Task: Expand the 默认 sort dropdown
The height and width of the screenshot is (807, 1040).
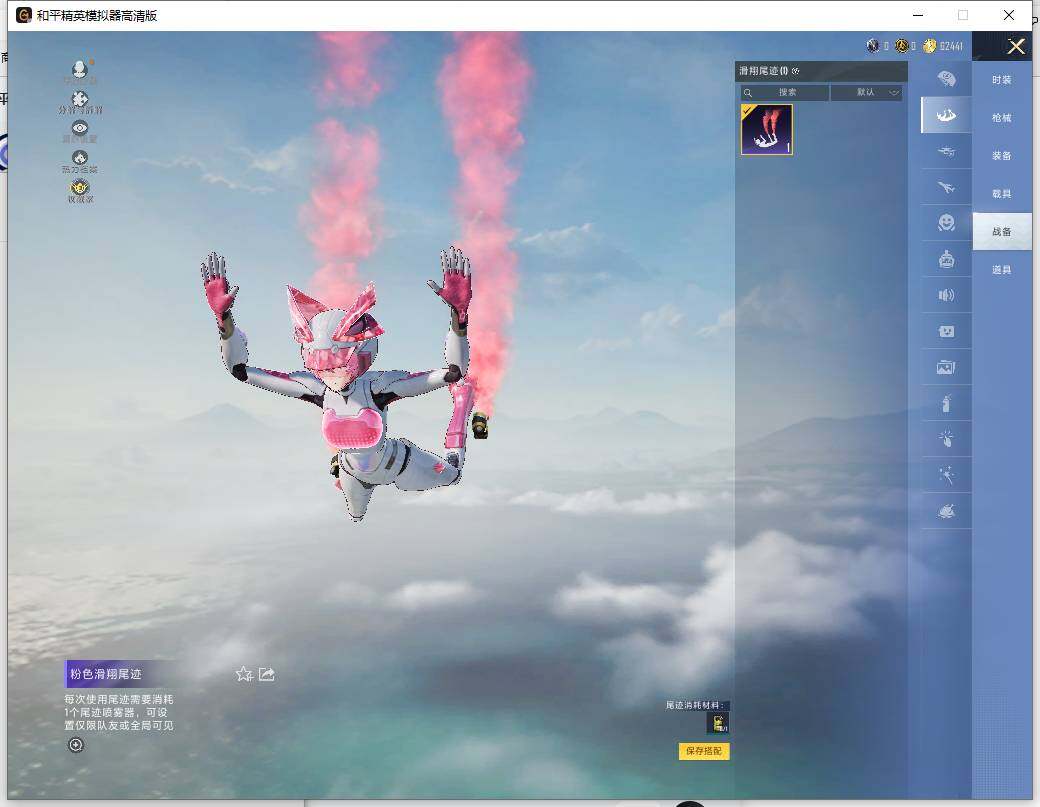Action: 866,92
